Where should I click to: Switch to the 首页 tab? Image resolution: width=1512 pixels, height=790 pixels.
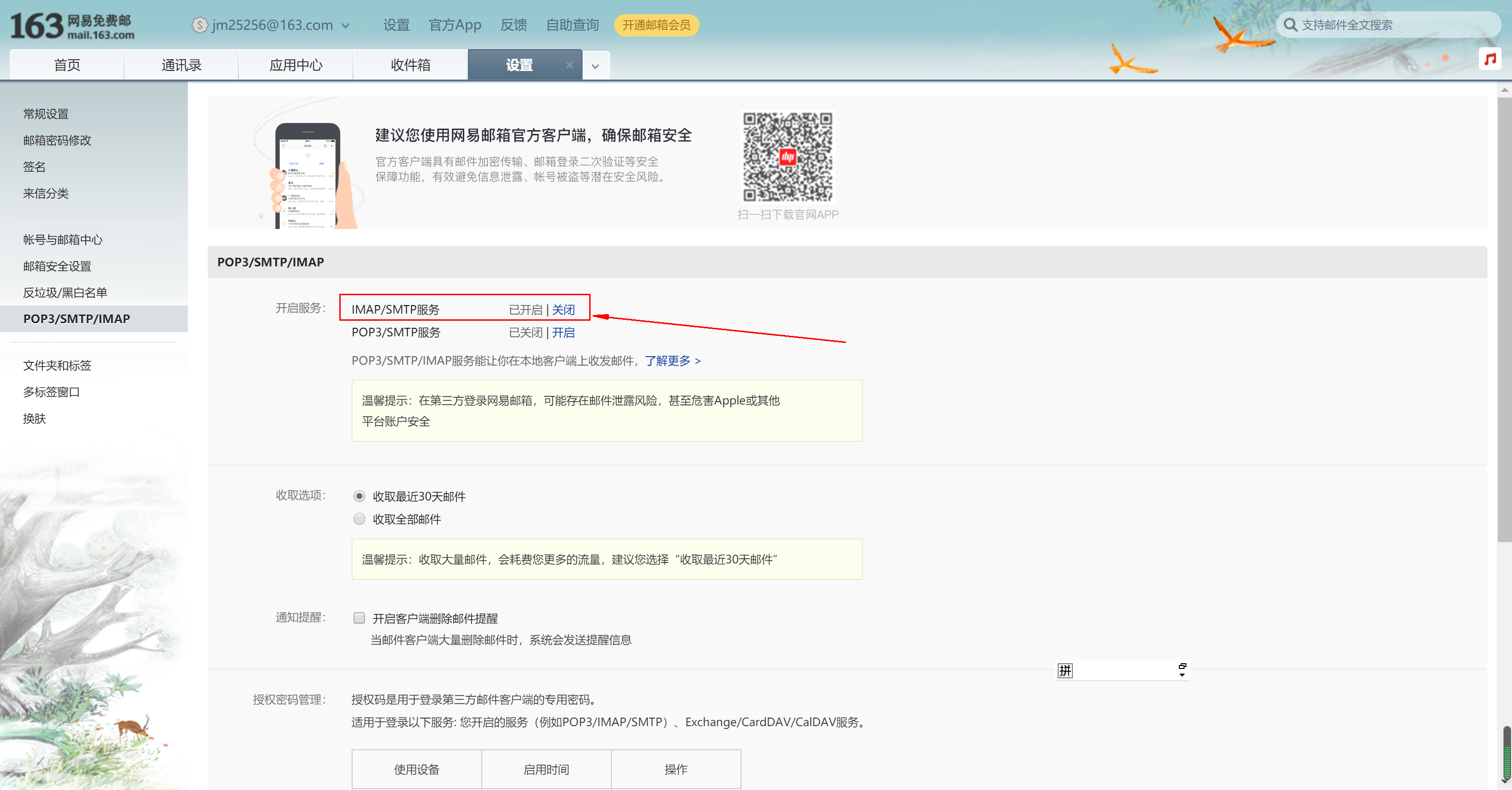67,65
